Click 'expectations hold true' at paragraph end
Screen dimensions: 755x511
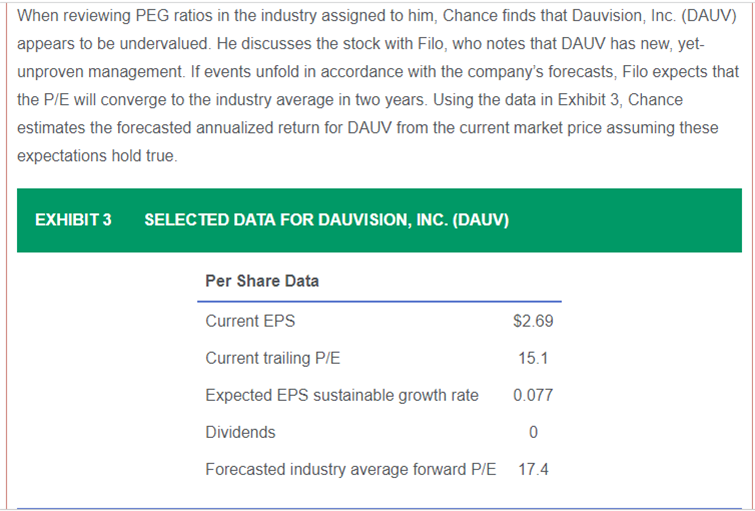(x=97, y=157)
